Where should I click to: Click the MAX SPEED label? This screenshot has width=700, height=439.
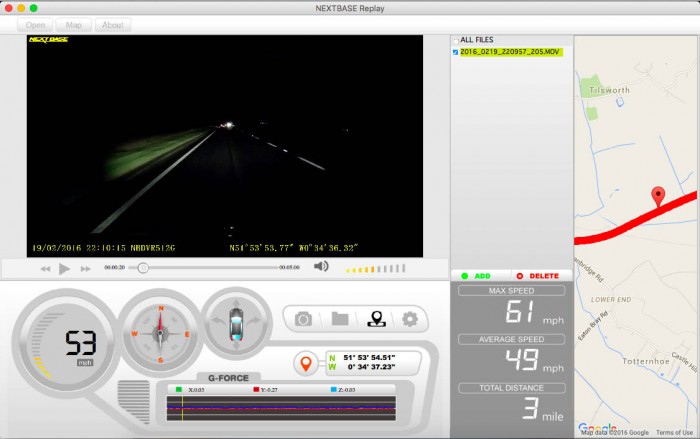(511, 291)
